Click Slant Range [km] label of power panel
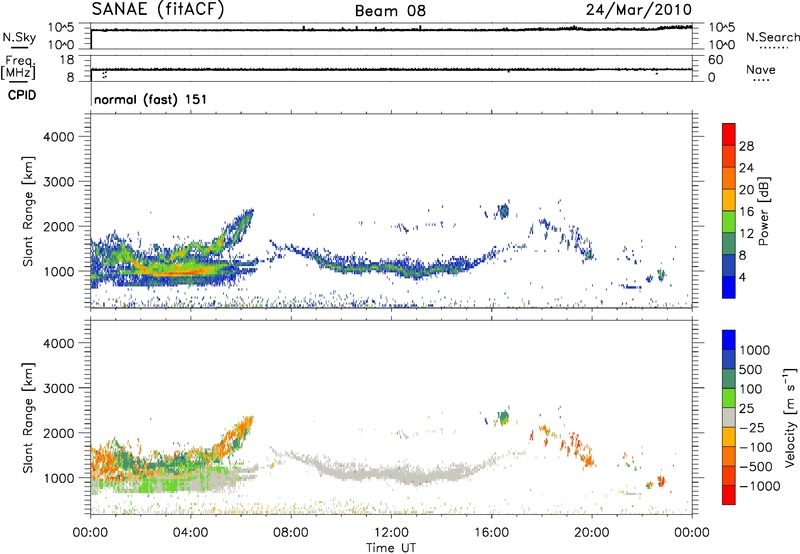The width and height of the screenshot is (800, 554). 28,211
